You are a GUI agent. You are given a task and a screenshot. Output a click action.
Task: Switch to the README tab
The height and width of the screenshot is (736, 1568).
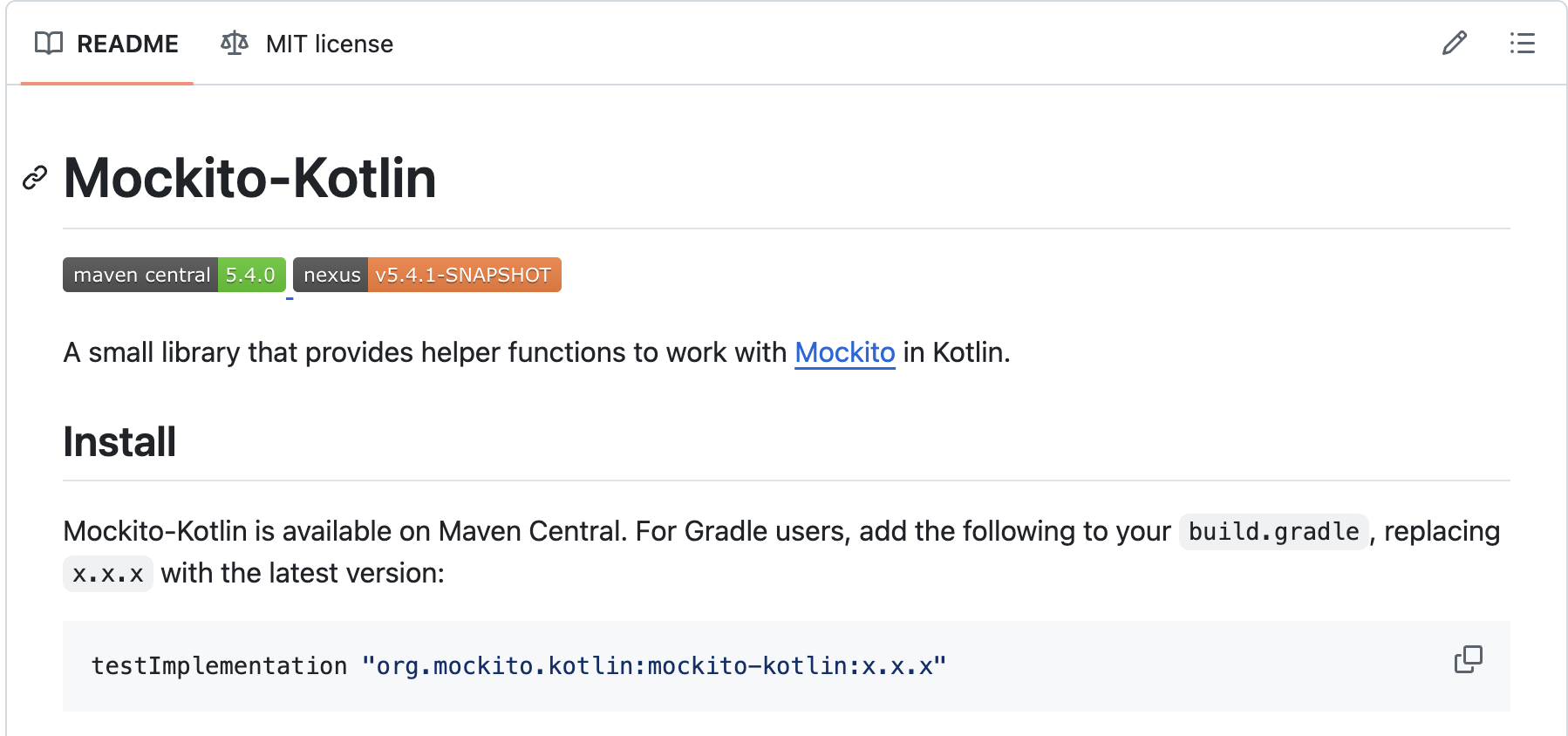click(x=126, y=44)
